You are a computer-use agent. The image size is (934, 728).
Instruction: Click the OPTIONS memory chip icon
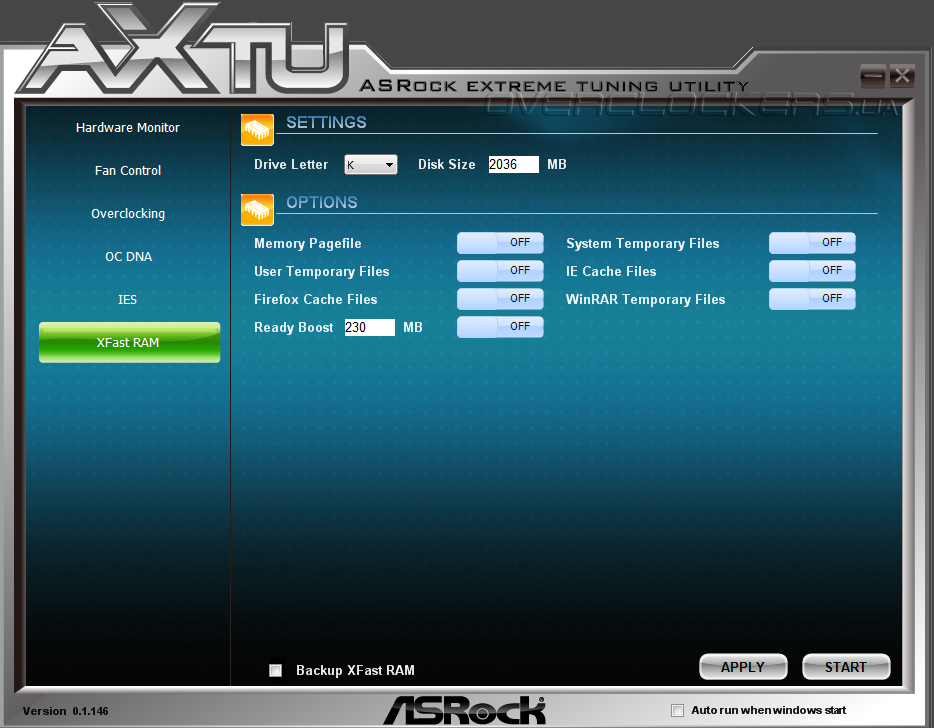pos(257,210)
